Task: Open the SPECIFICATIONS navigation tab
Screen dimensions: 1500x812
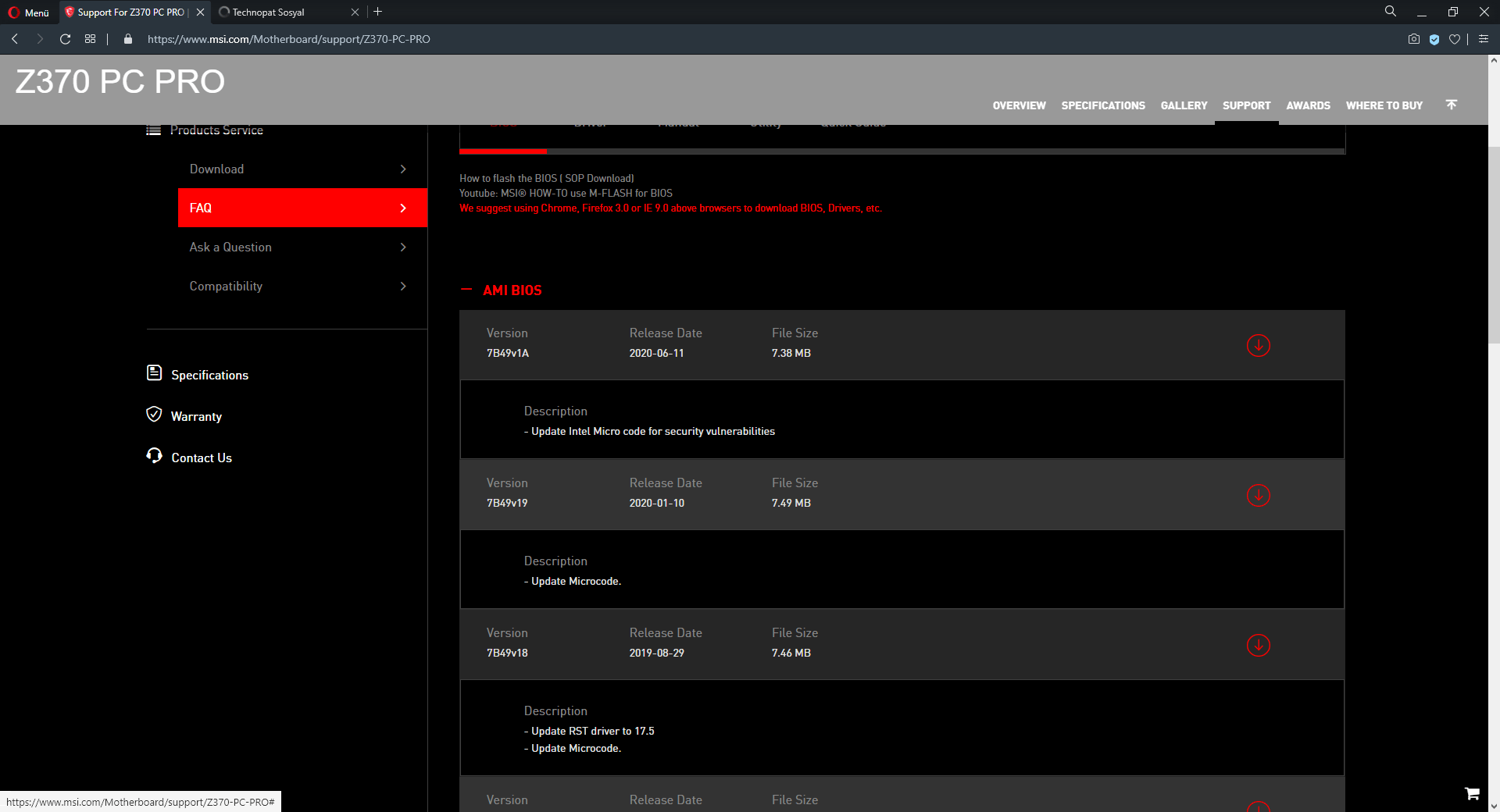Action: click(1103, 105)
